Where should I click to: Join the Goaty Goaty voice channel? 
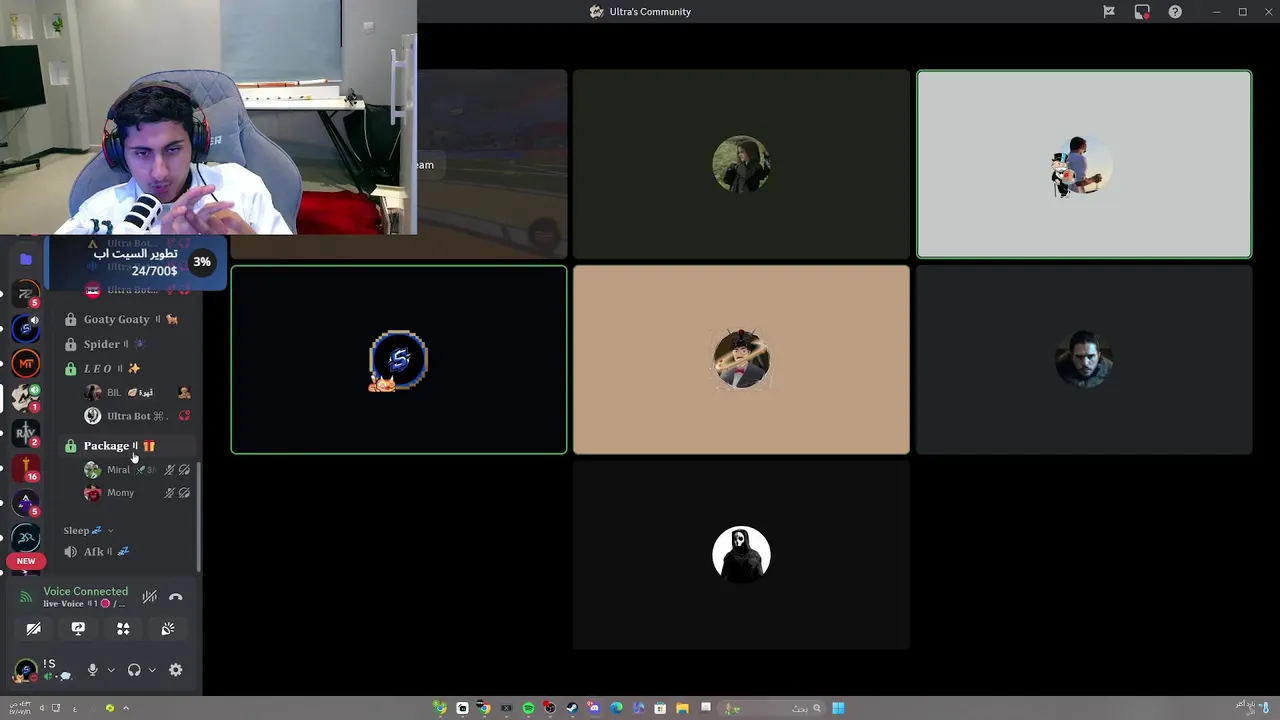pos(126,319)
